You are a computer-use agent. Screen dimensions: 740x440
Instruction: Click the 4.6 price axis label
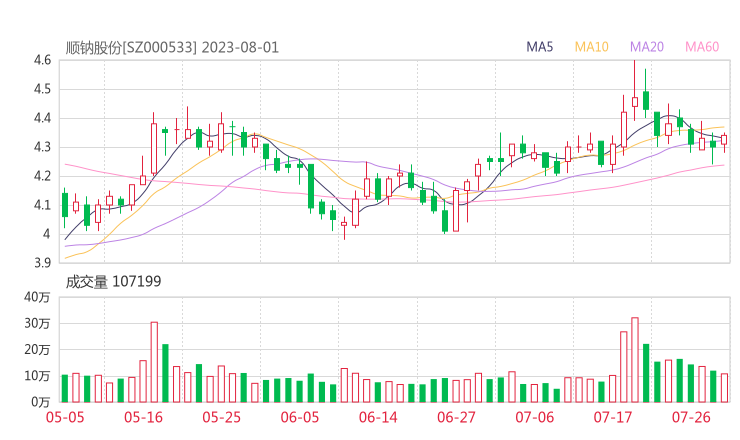pos(42,60)
